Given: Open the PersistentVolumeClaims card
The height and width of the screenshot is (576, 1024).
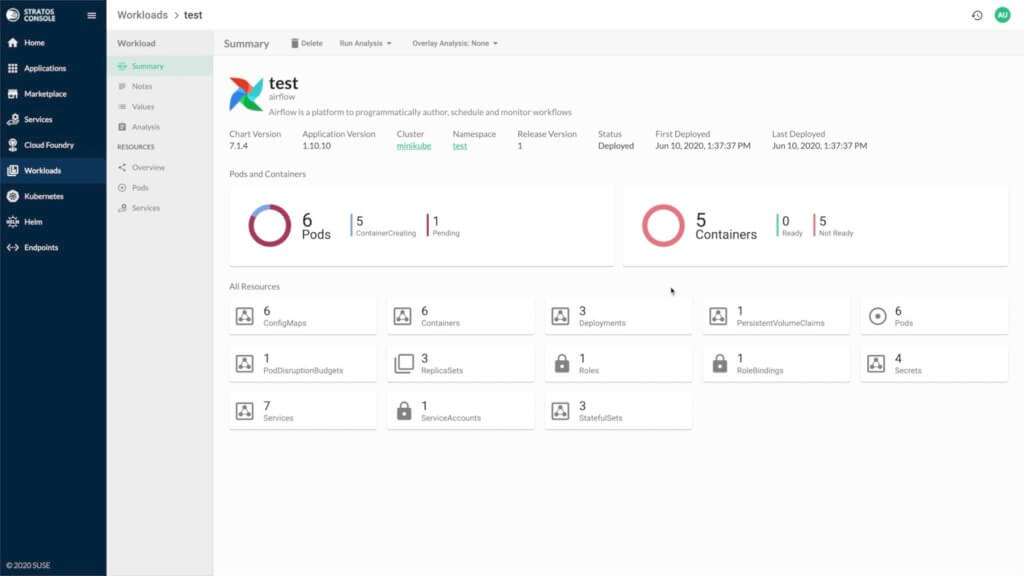Looking at the screenshot, I should click(776, 316).
